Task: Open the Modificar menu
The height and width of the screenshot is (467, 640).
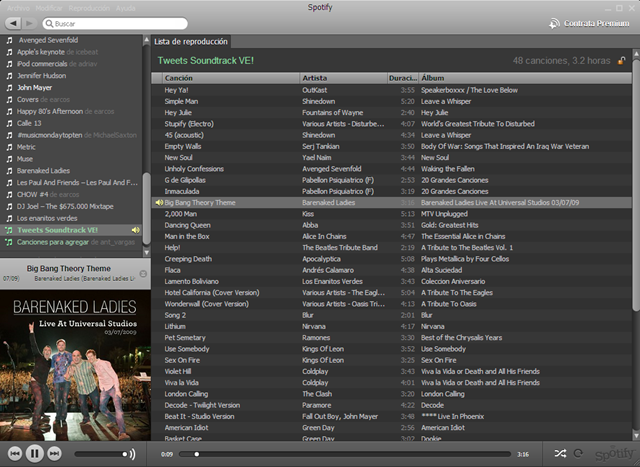Action: [49, 8]
